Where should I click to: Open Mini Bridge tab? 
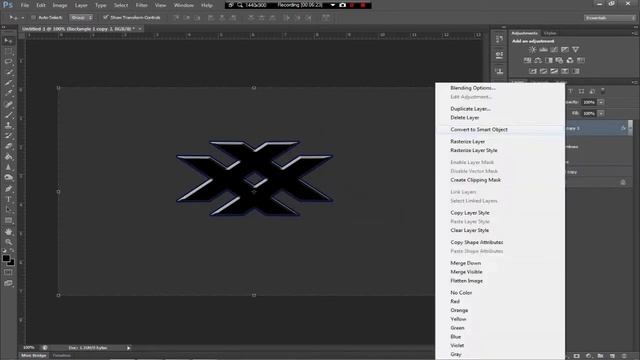[33, 356]
